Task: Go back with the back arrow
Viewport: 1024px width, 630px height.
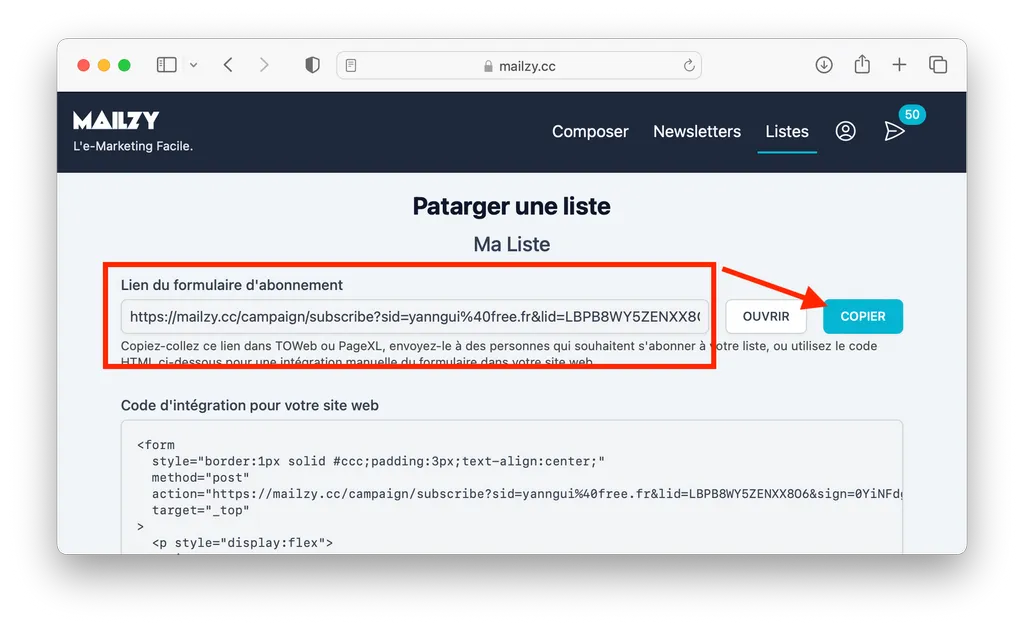Action: (228, 65)
